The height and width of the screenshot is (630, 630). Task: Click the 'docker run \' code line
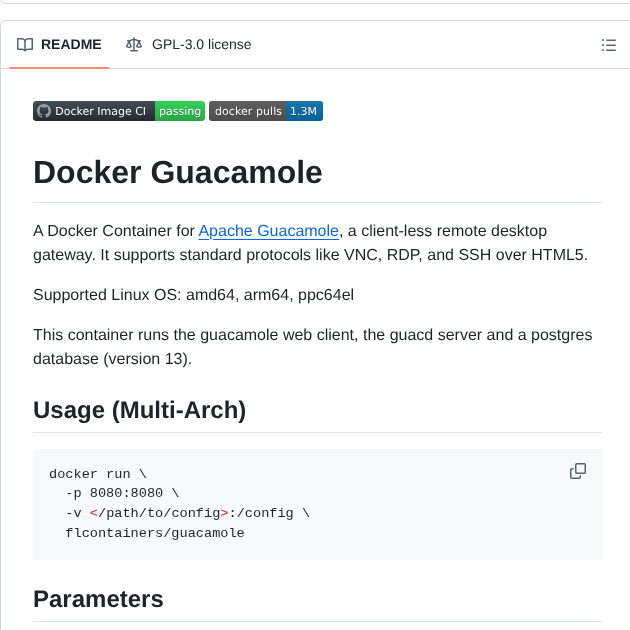(98, 474)
